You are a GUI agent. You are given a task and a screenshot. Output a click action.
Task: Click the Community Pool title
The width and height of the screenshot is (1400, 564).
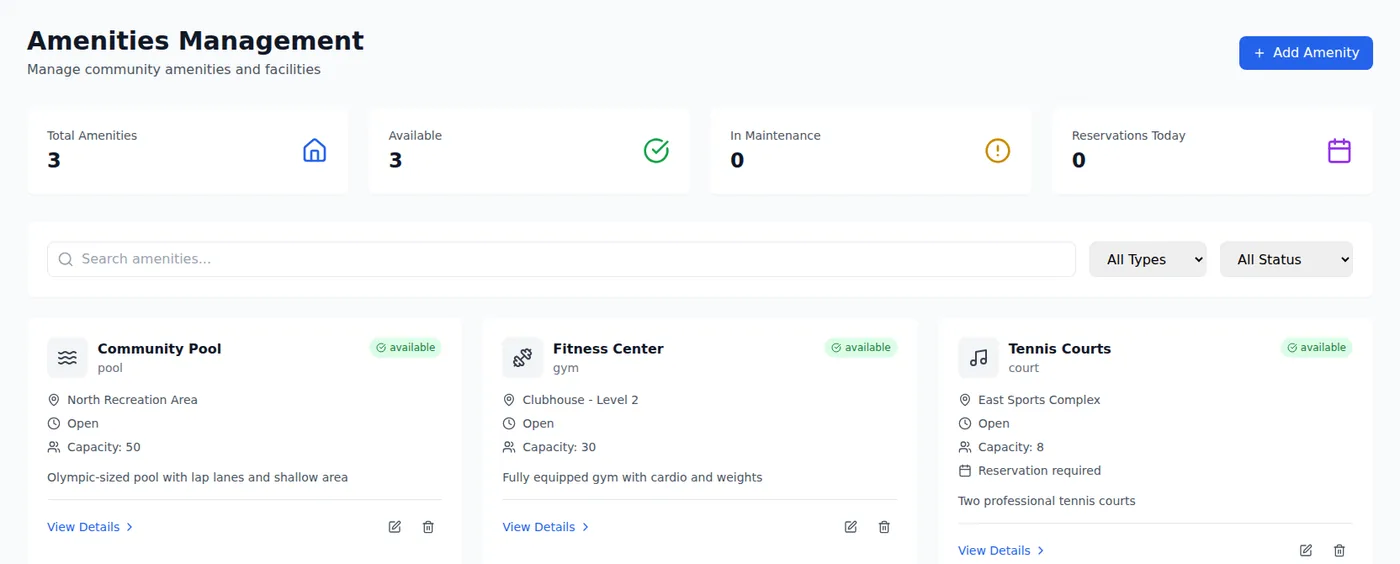[159, 349]
